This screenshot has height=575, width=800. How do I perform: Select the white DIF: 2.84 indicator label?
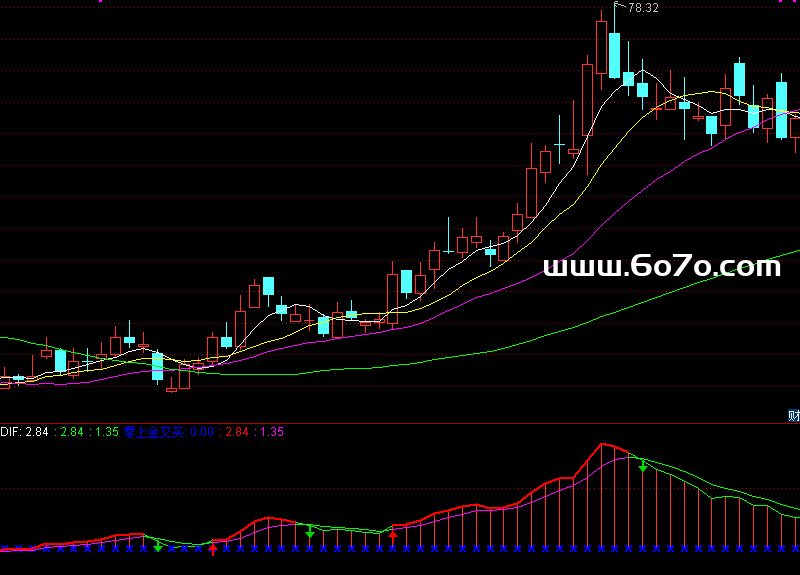(x=24, y=432)
